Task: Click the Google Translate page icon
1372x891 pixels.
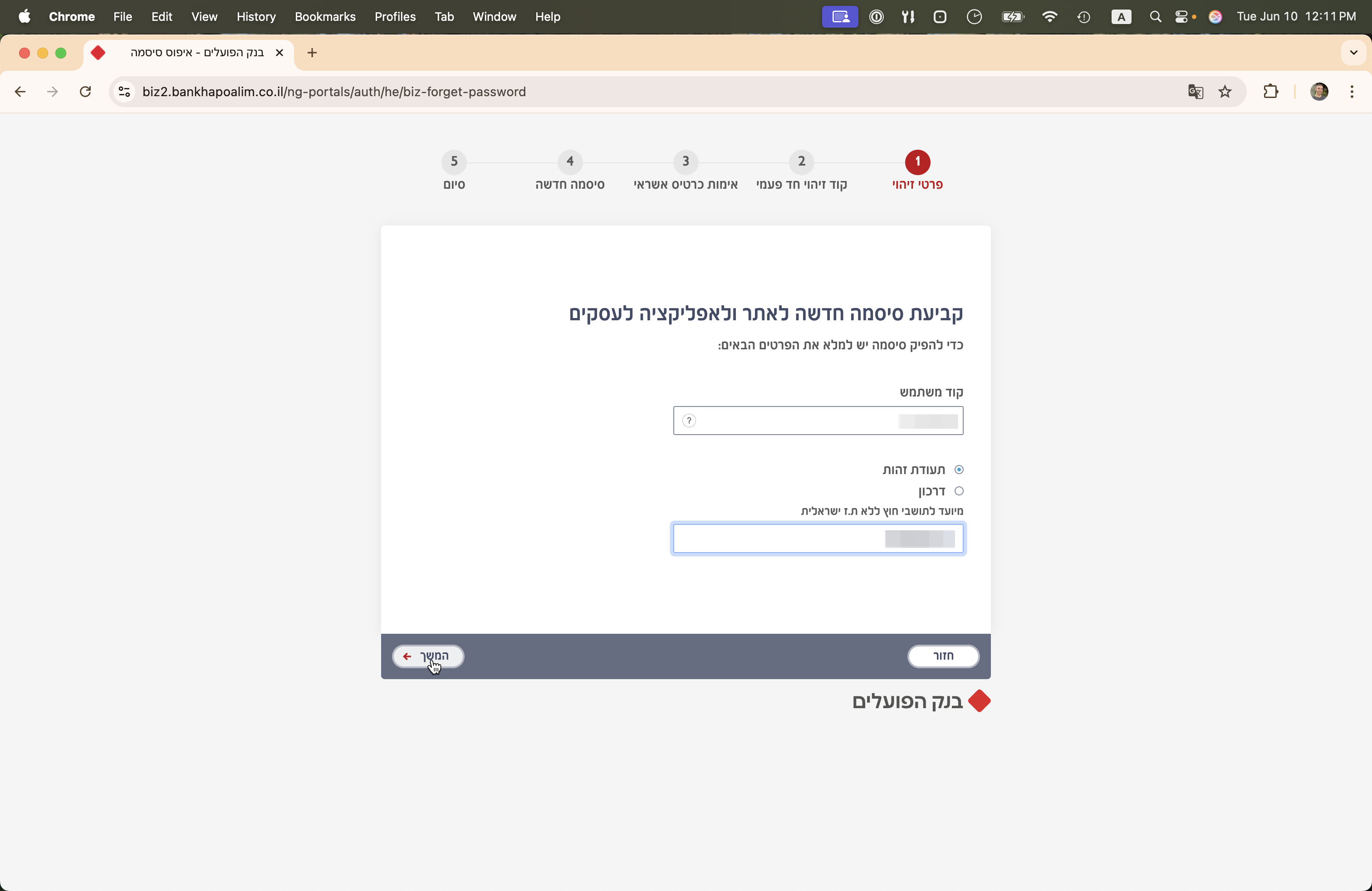Action: pos(1195,92)
